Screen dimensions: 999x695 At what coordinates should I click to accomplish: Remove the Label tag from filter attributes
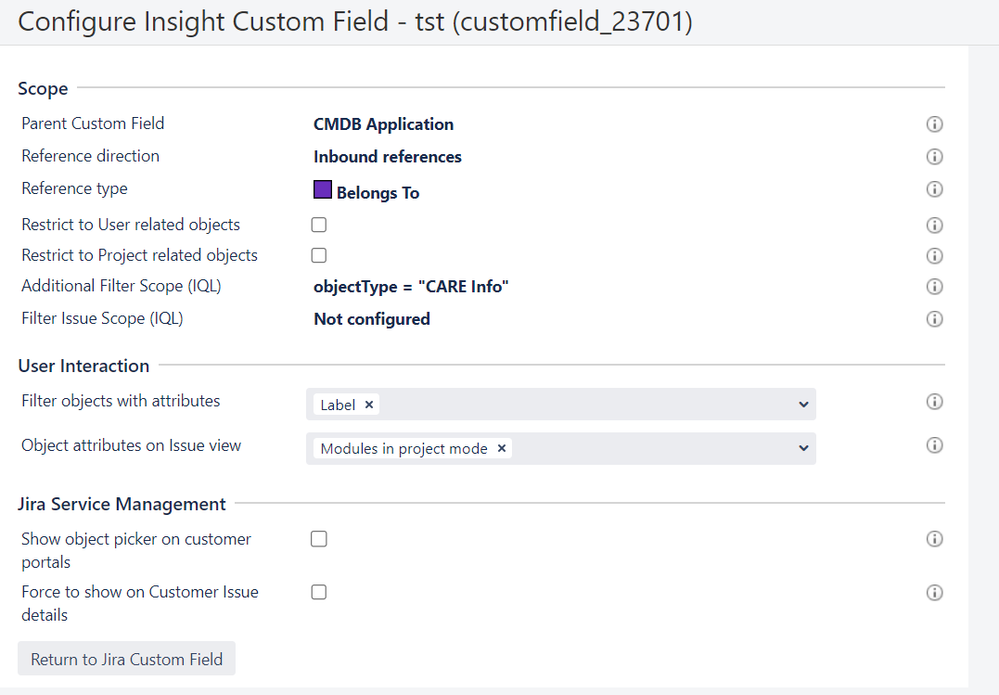[369, 405]
